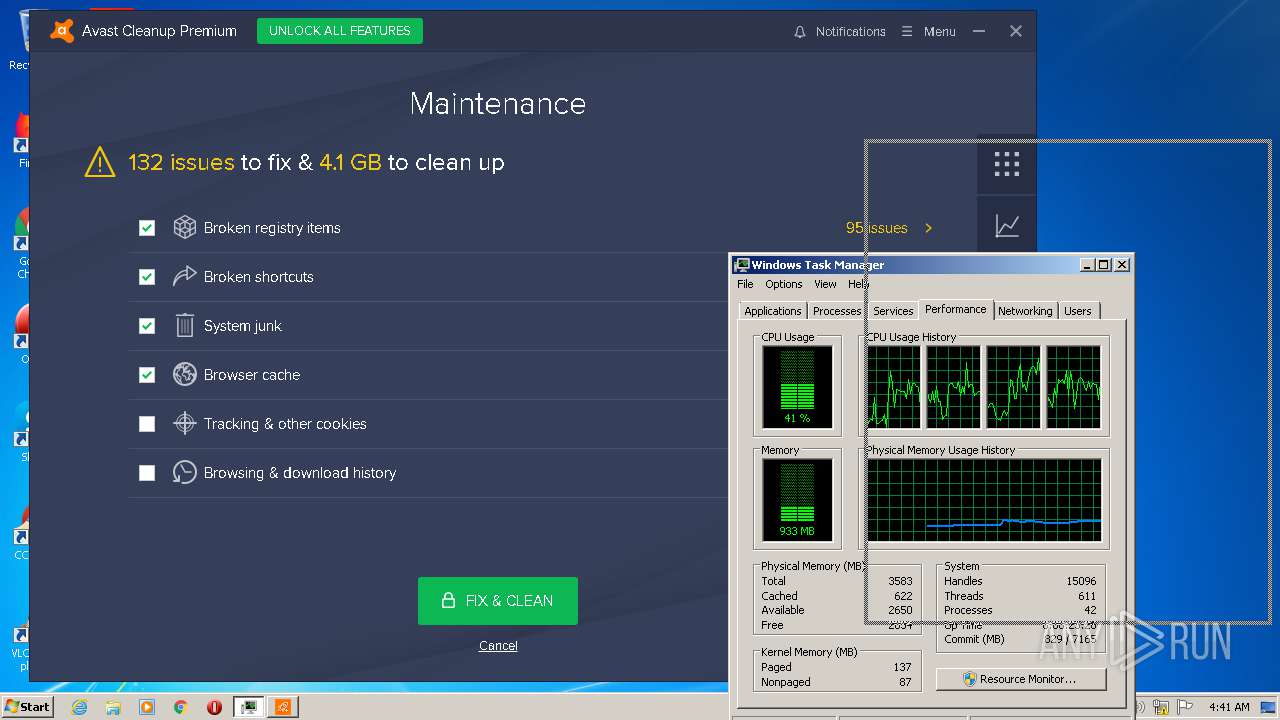Click the System junk trash icon

point(184,326)
